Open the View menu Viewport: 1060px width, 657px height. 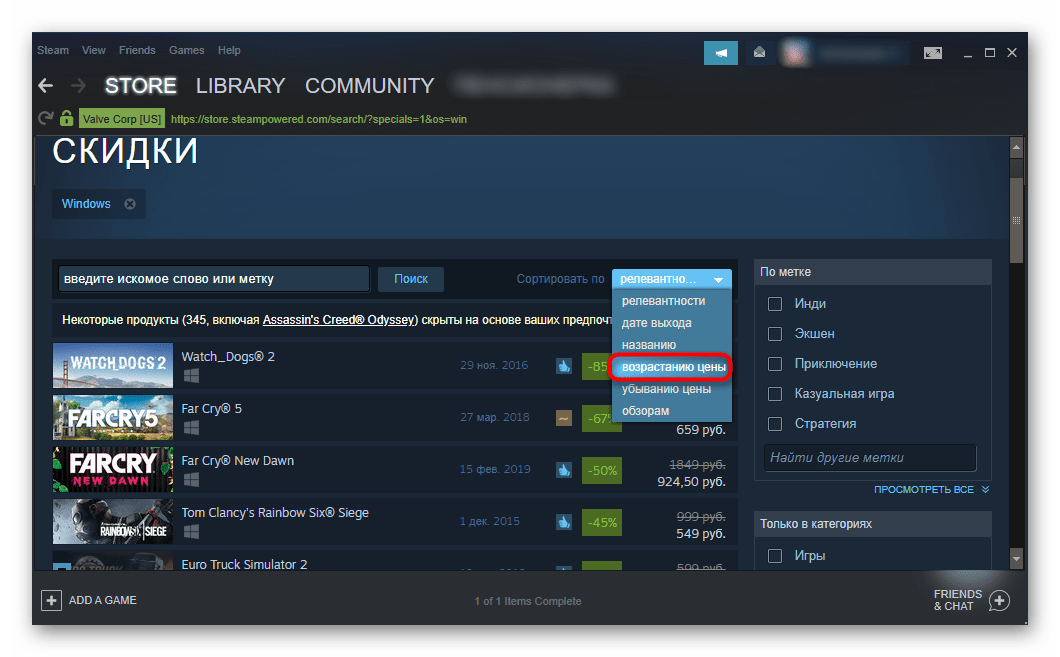[x=93, y=50]
